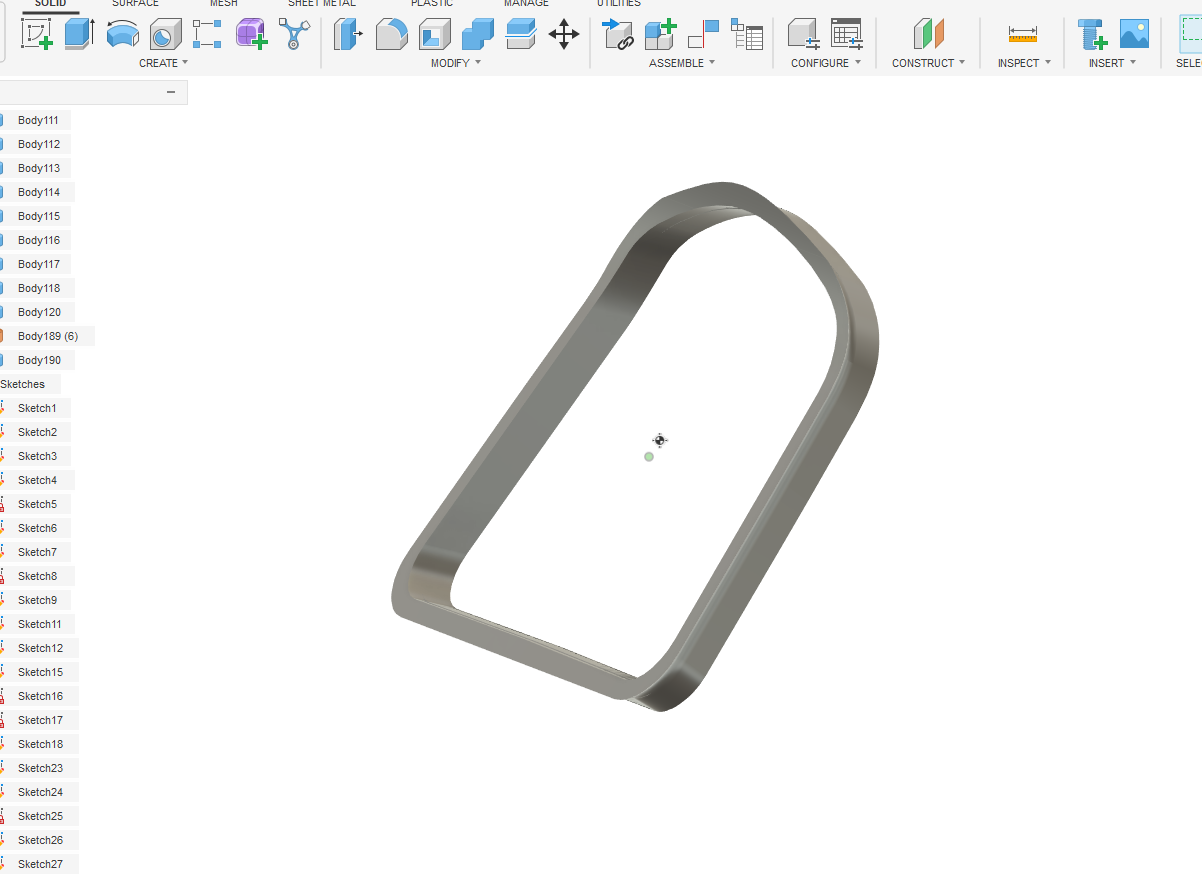Select Sketch5 in the browser
This screenshot has height=874, width=1202.
pyautogui.click(x=37, y=504)
